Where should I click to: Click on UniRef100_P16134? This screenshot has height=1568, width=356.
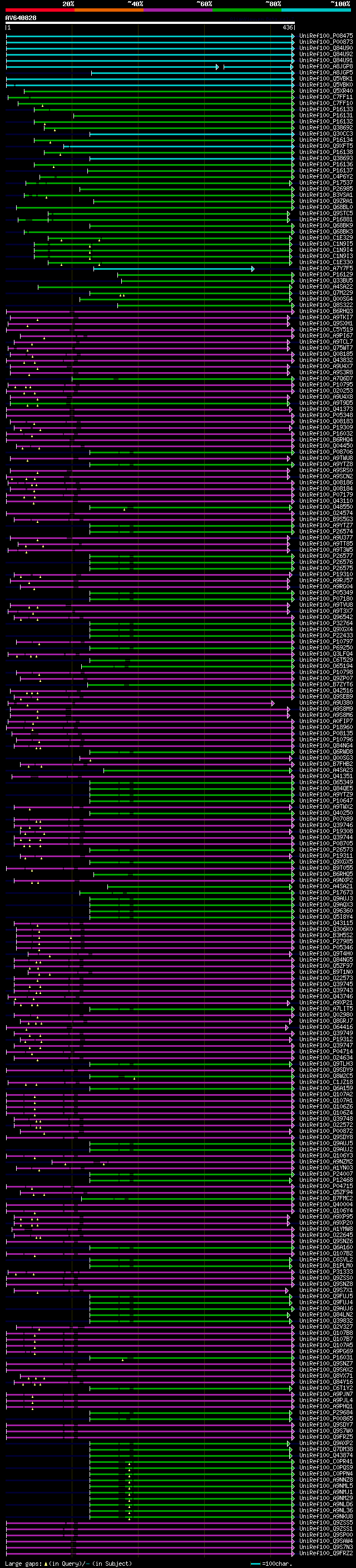tap(326, 140)
